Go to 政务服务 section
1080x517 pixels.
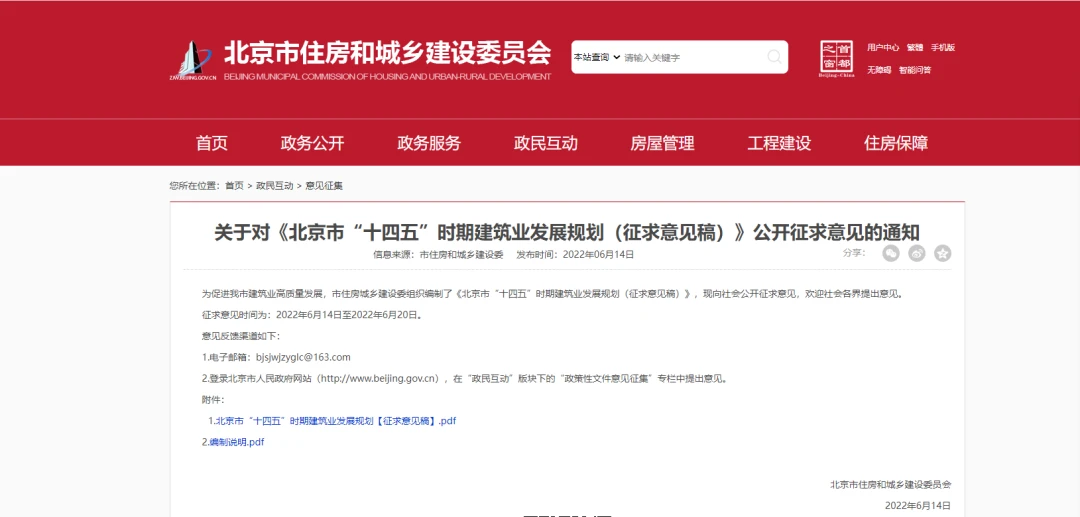tap(429, 143)
